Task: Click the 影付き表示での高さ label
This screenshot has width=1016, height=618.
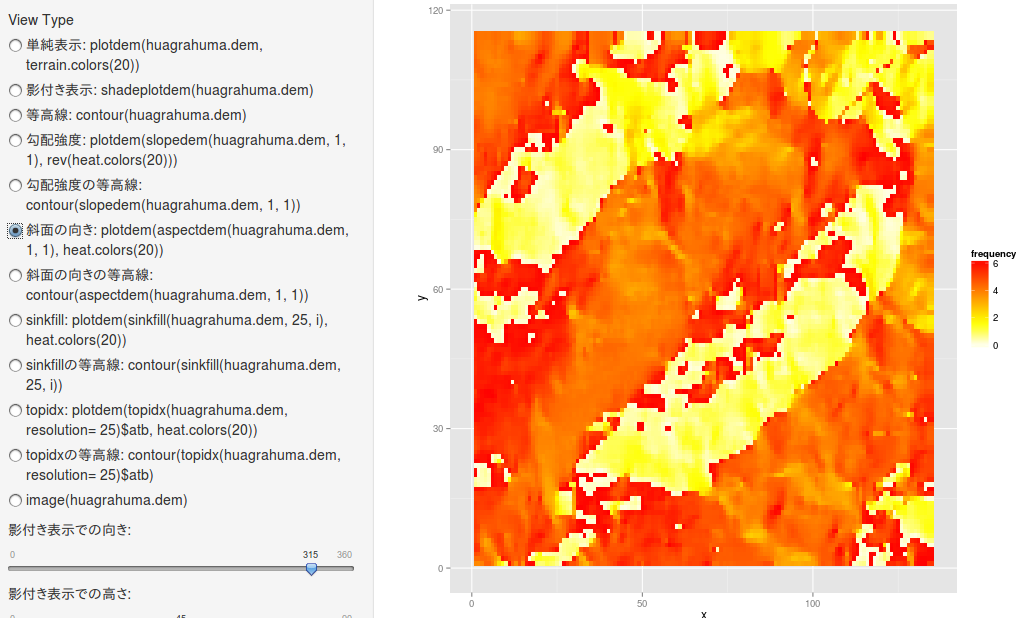Action: pyautogui.click(x=70, y=594)
